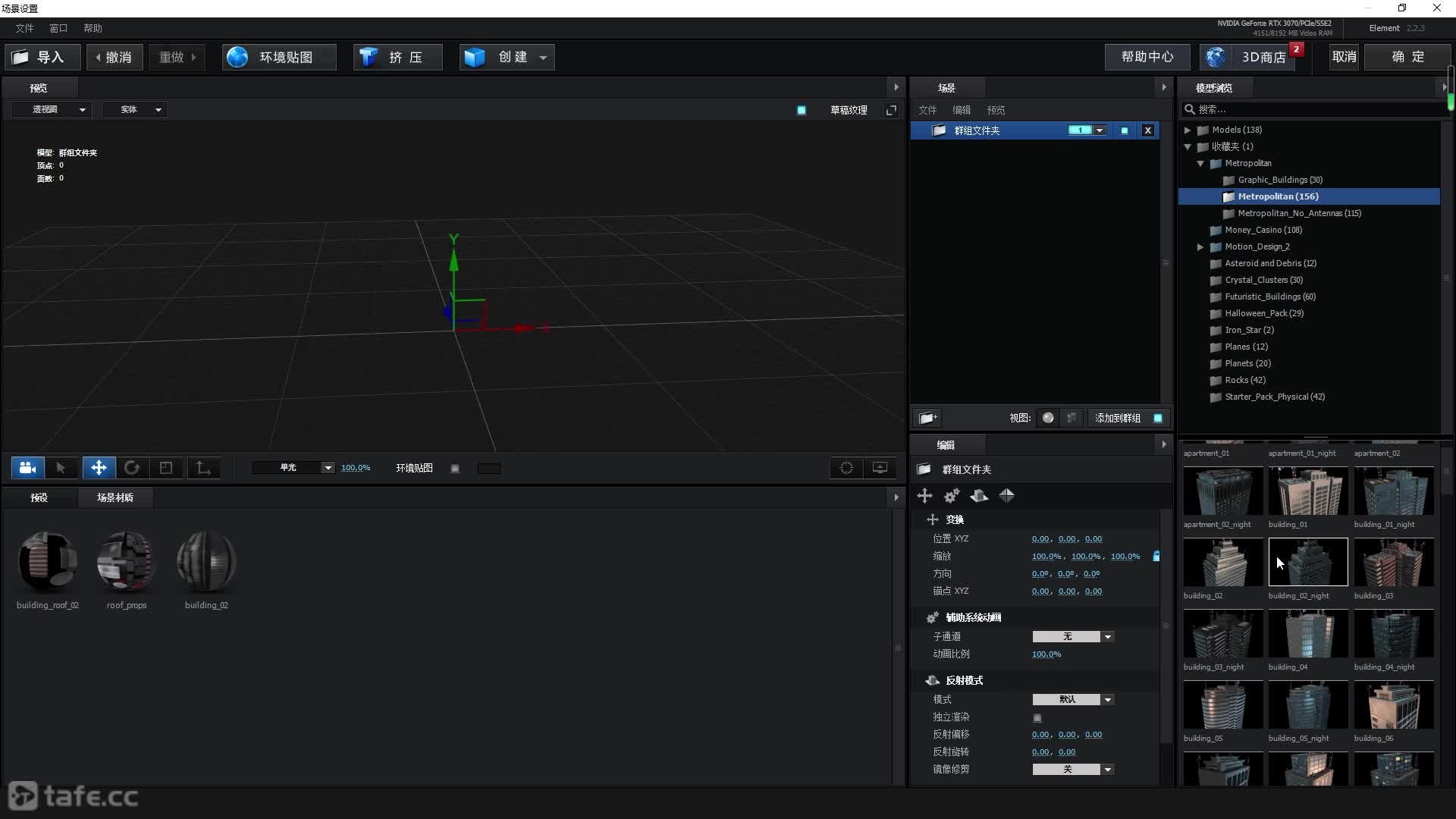Select the Money_Casino (108) folder

[1263, 230]
